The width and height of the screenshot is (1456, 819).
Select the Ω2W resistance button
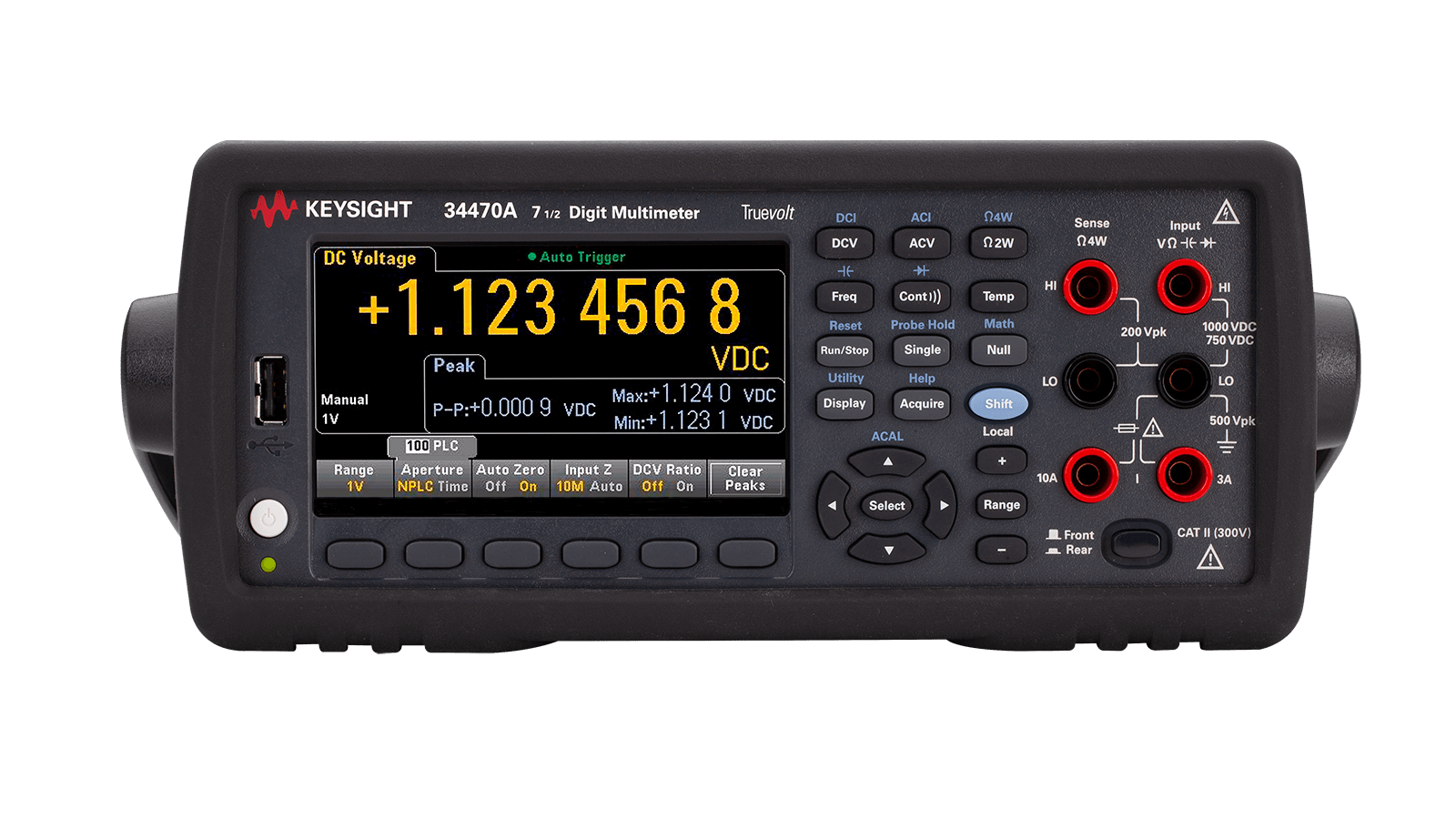pyautogui.click(x=998, y=243)
